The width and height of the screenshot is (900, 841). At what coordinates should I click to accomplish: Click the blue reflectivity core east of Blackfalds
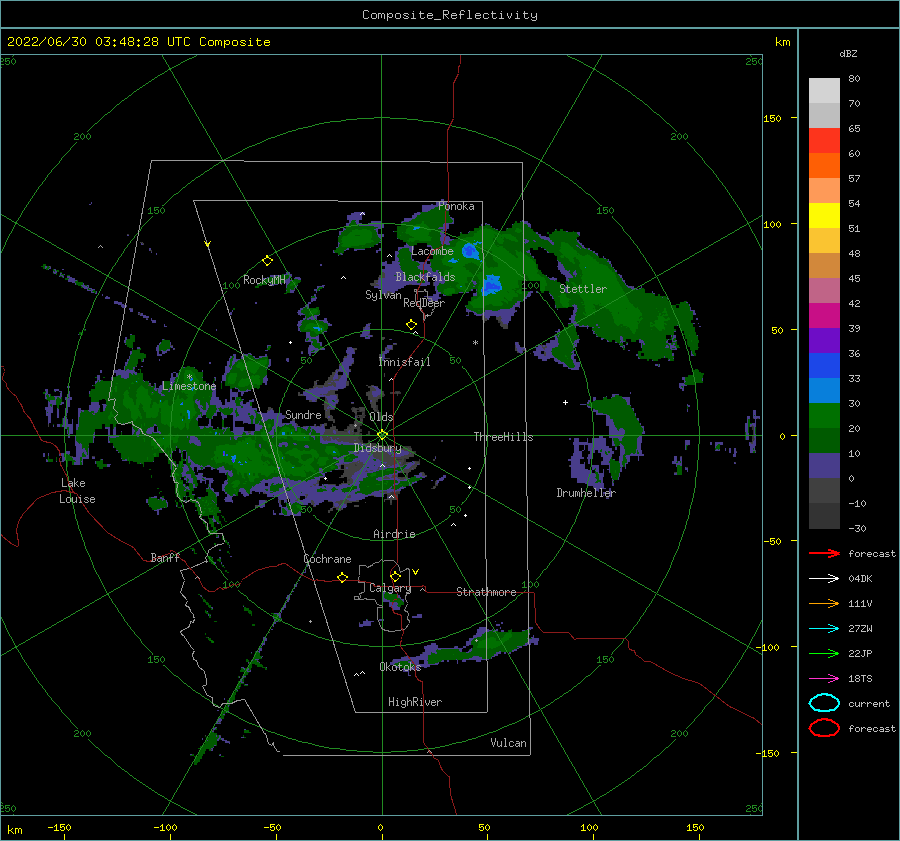tap(492, 285)
